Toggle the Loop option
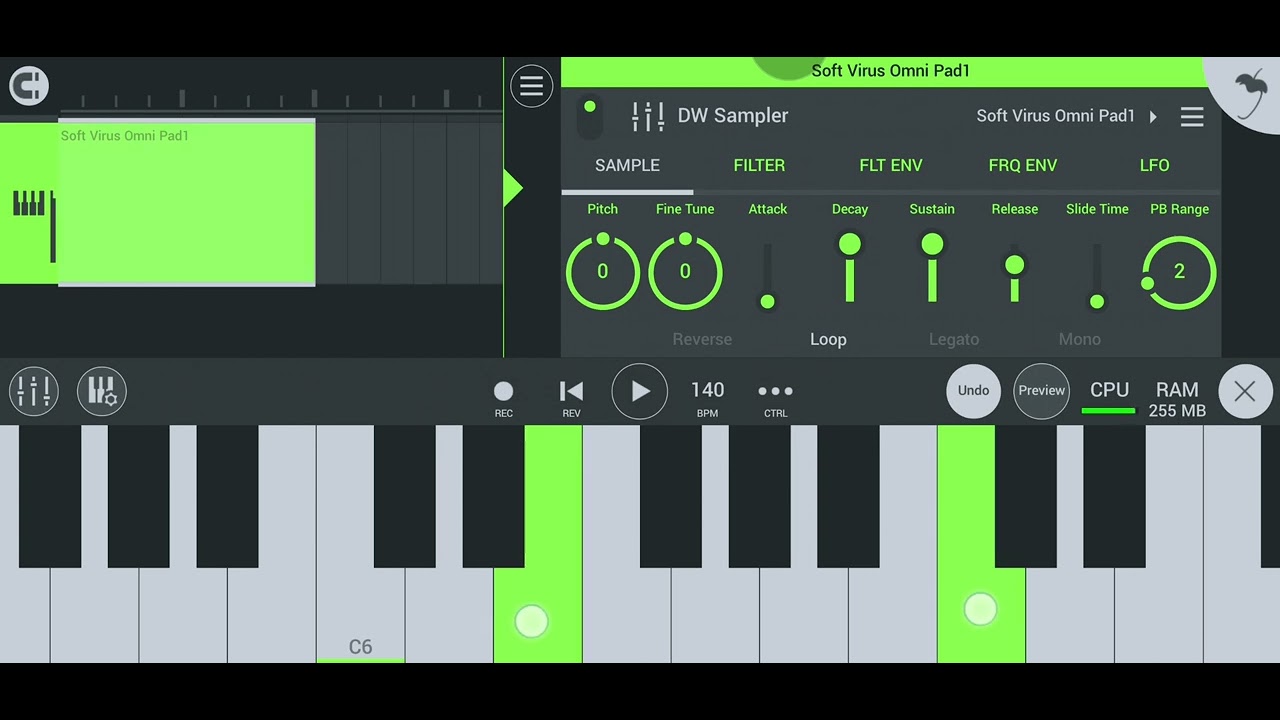This screenshot has height=720, width=1280. [x=828, y=339]
